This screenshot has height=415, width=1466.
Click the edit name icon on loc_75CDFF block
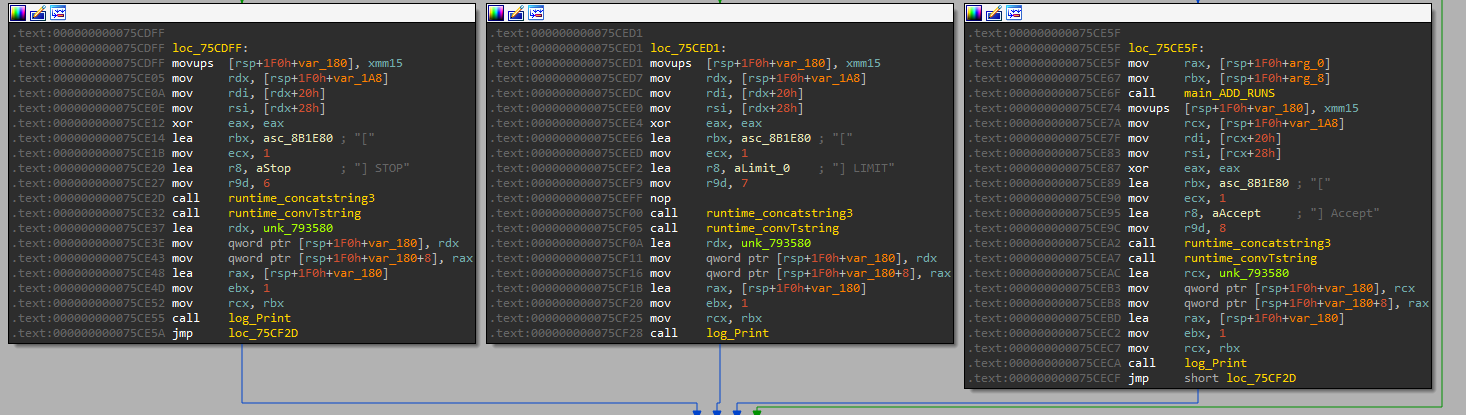(x=38, y=13)
